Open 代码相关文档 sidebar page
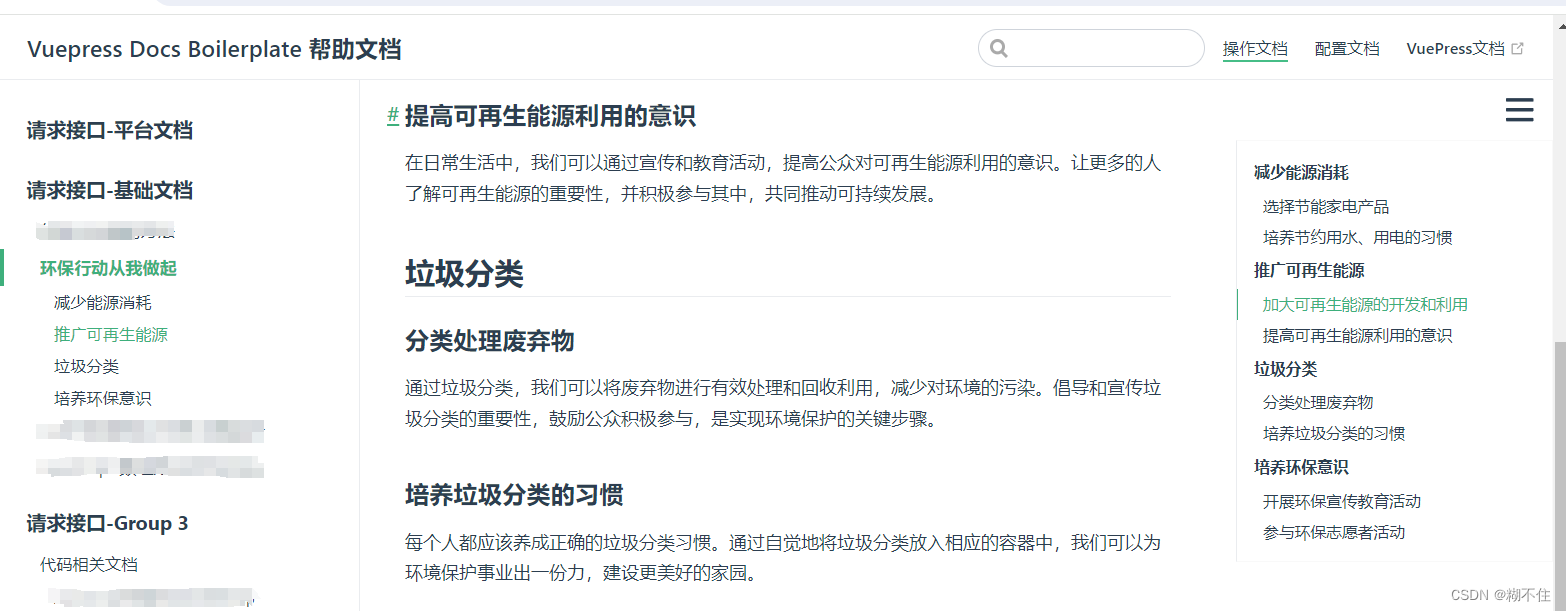1566x611 pixels. click(89, 564)
